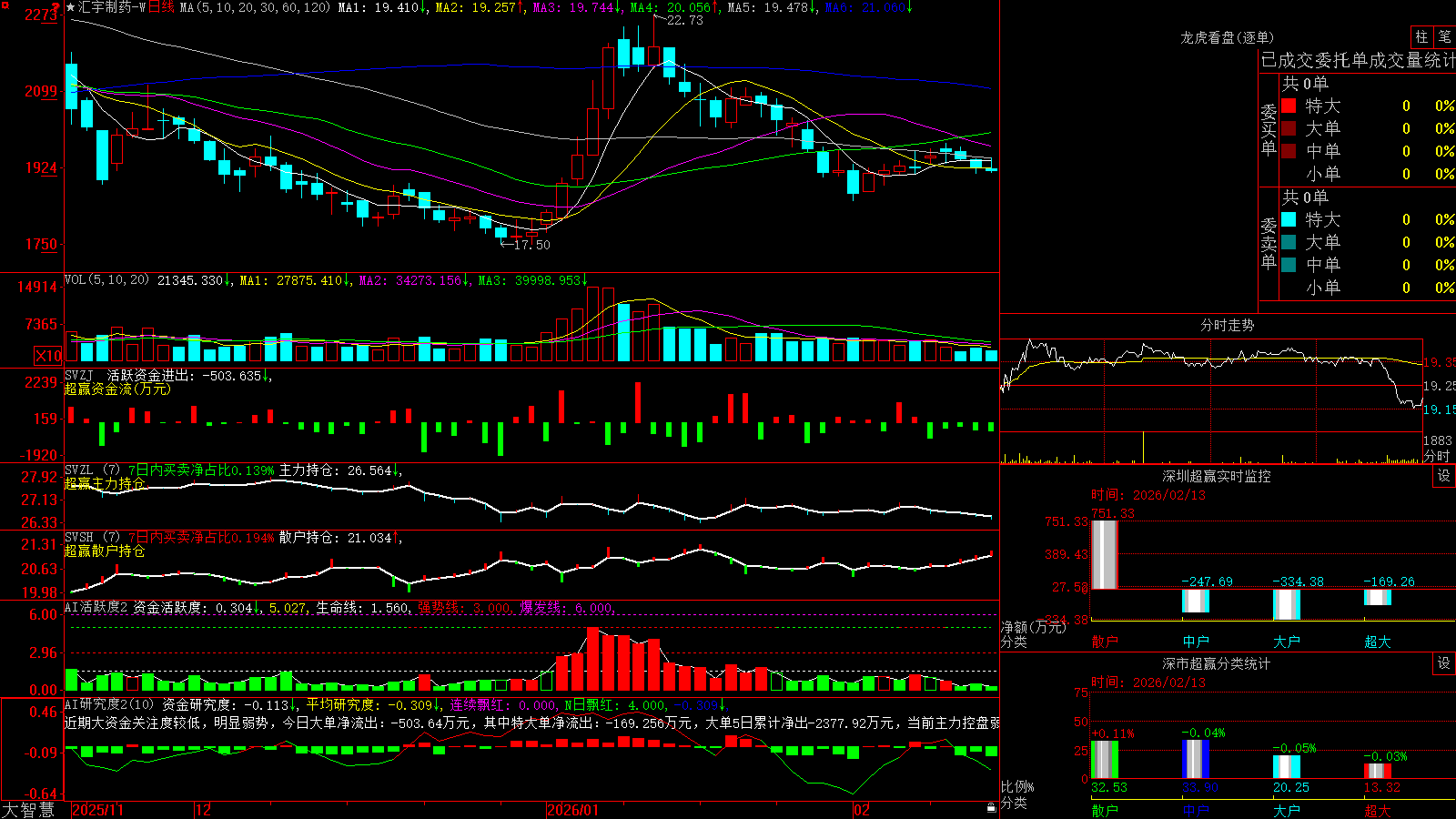Select the 2026/01 date marker on the timeline
The width and height of the screenshot is (1456, 819).
[573, 810]
